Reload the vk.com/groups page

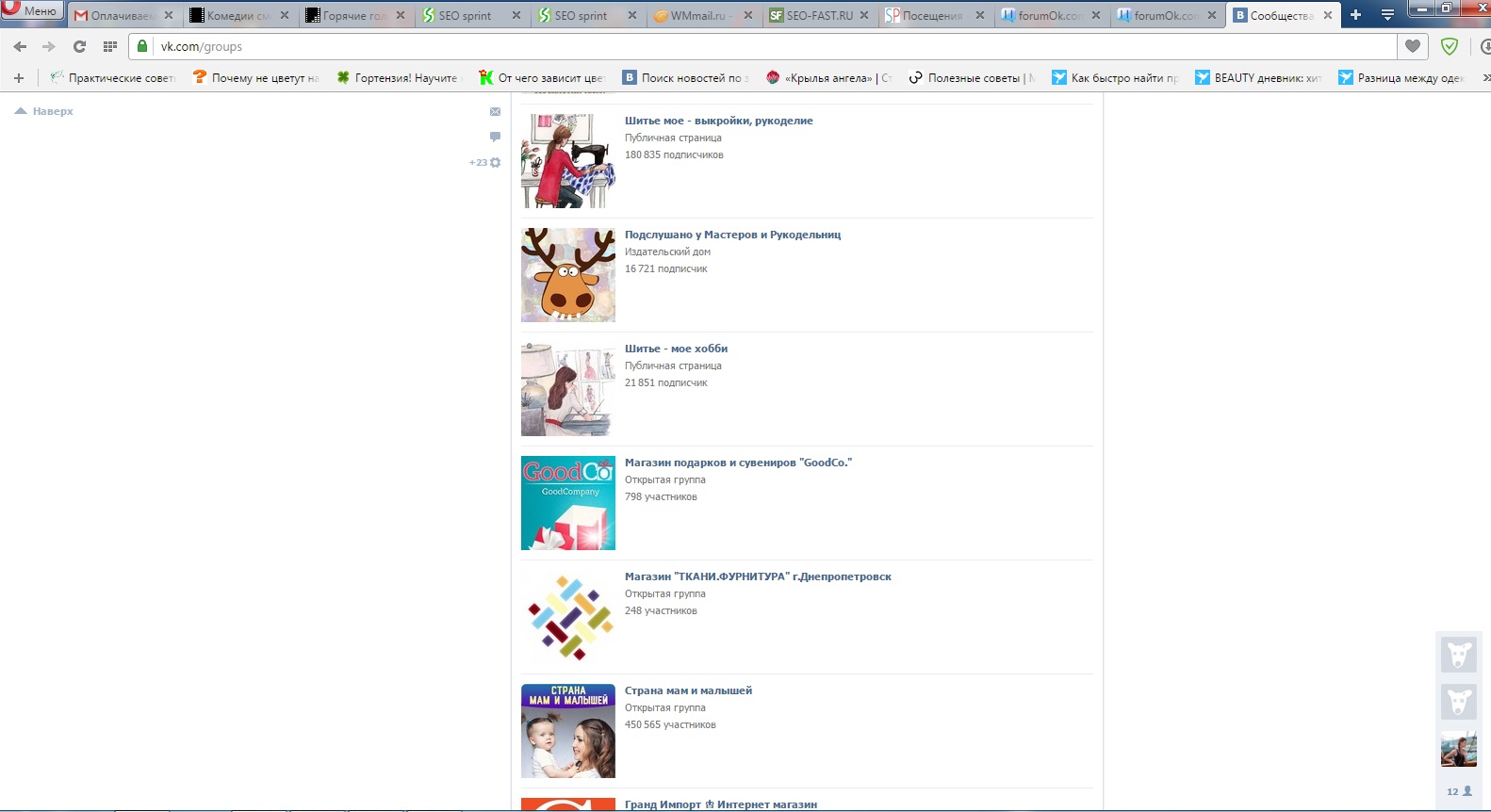(x=79, y=46)
